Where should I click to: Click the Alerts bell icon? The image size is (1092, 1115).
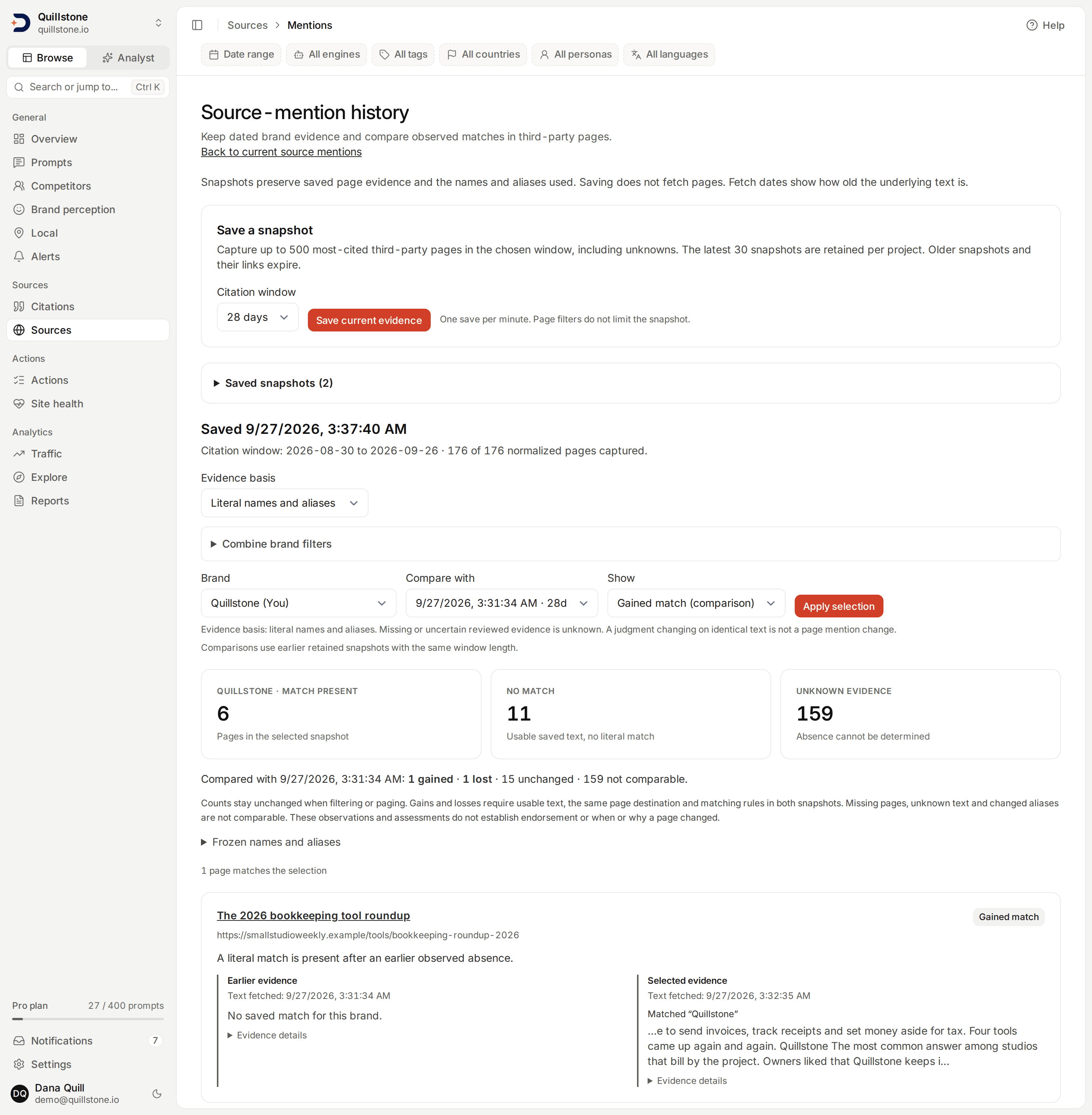[19, 256]
